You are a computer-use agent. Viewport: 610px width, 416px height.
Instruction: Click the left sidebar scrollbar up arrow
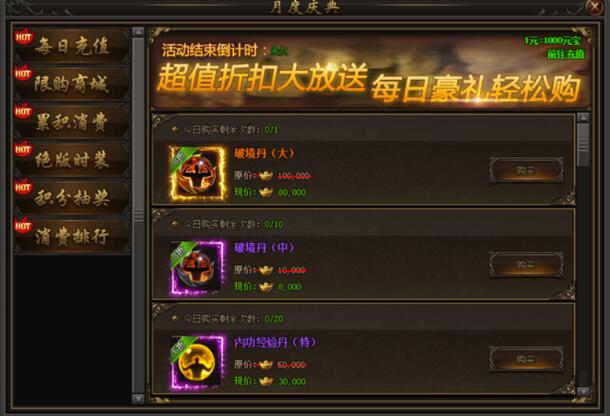pos(138,32)
